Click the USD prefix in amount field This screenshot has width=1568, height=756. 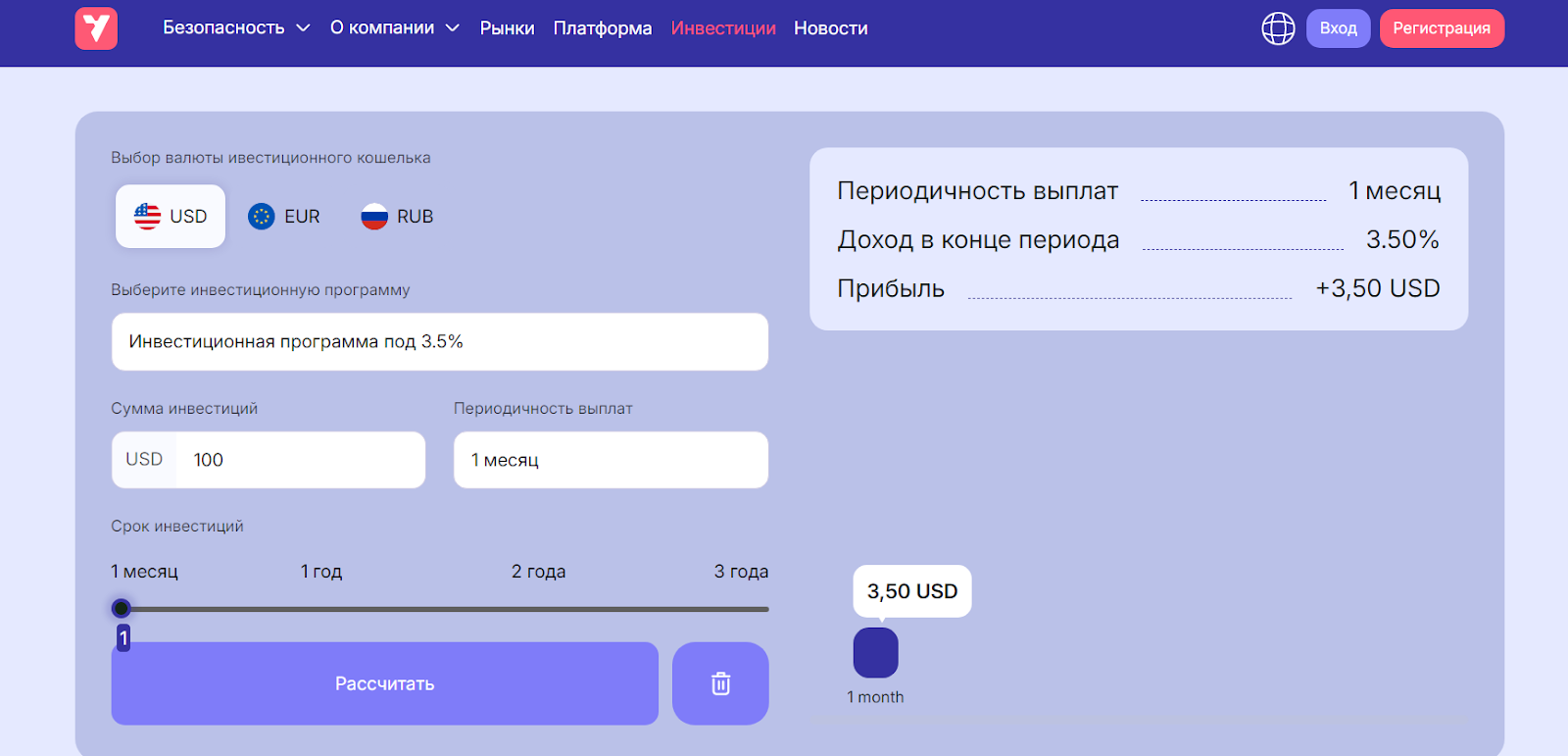144,460
